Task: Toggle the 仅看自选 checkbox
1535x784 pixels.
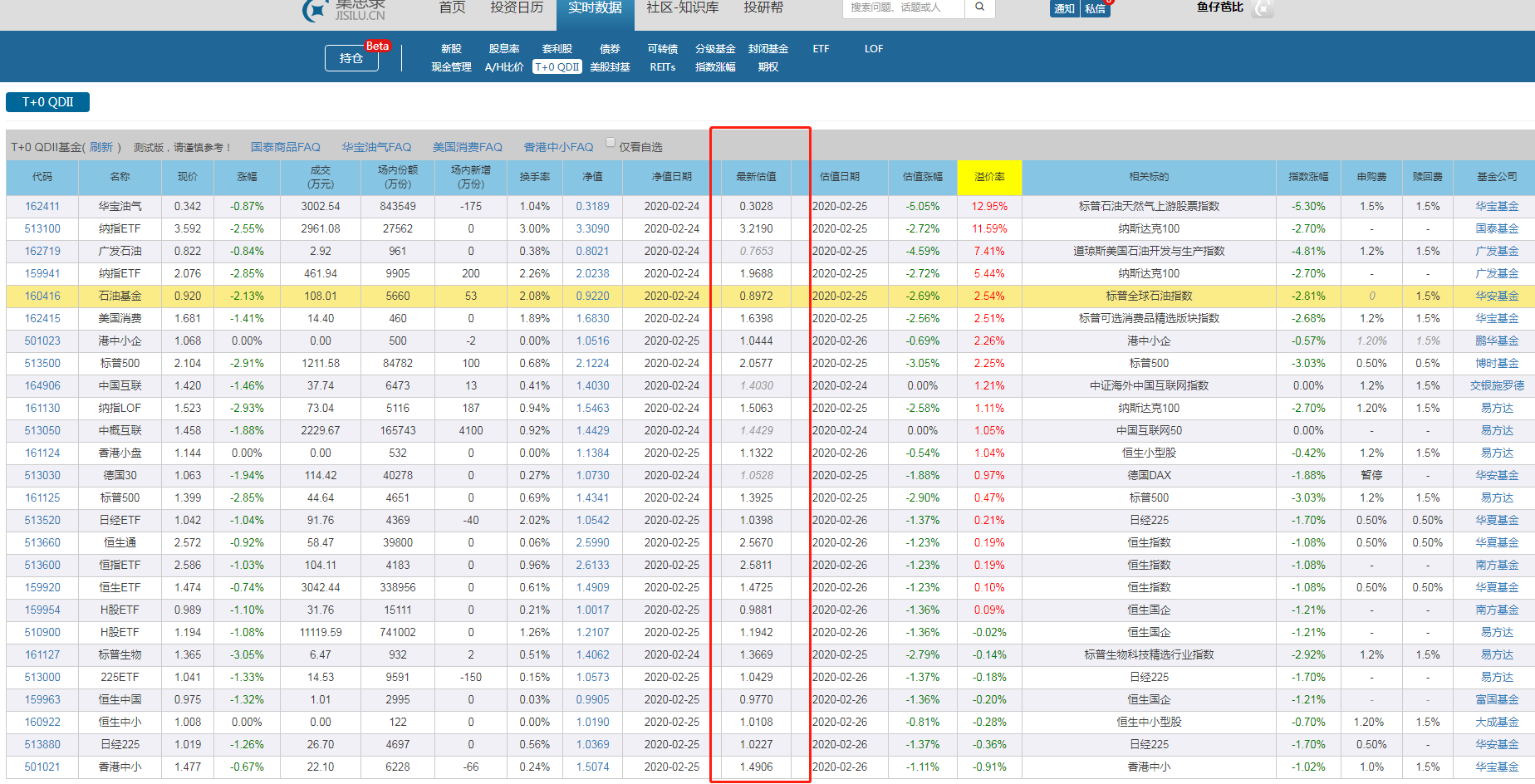Action: [611, 143]
